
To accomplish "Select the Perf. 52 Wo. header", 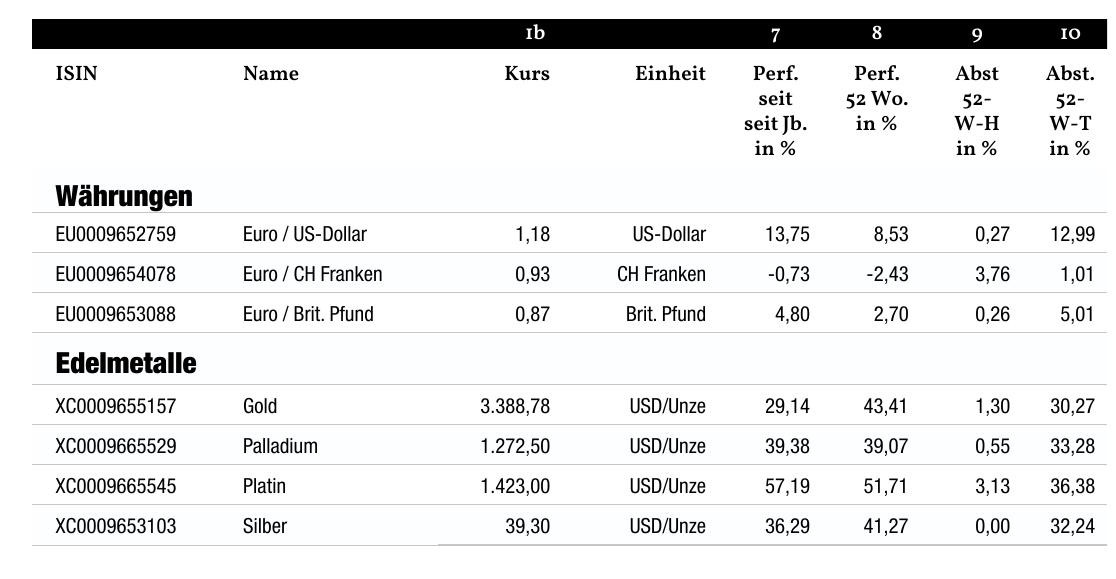I will (876, 98).
